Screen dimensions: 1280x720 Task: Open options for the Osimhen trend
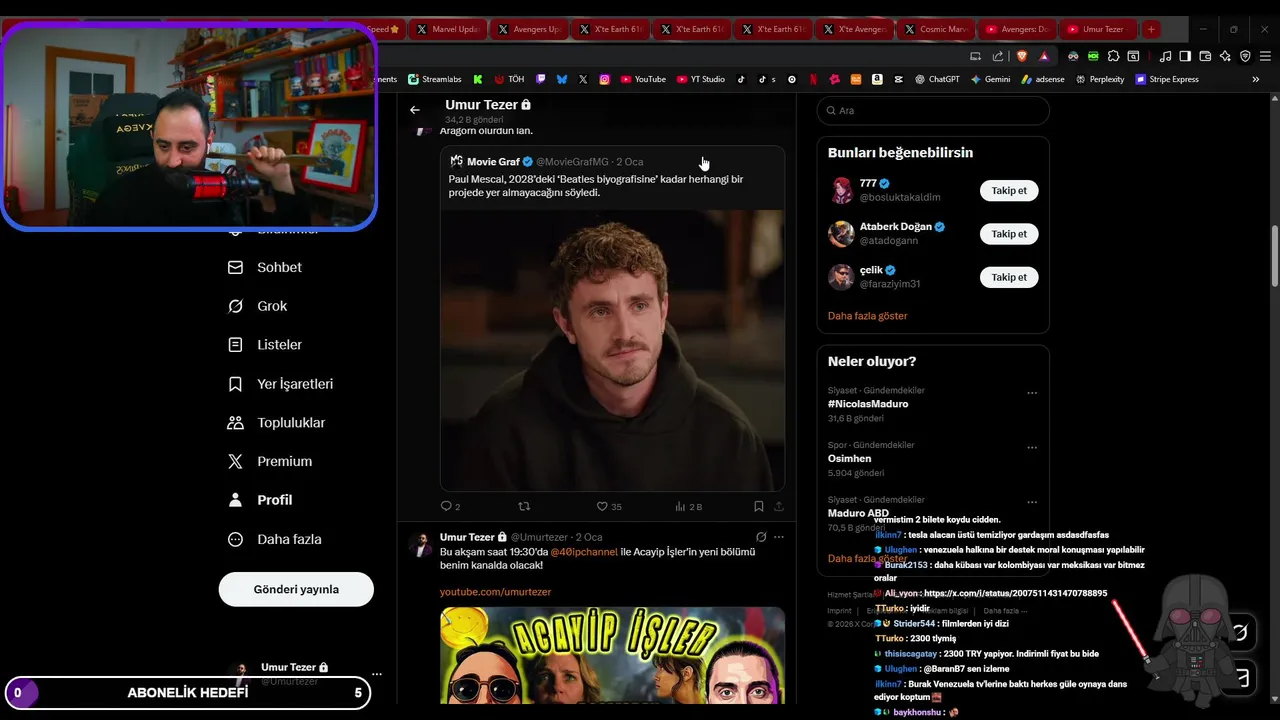coord(1032,448)
